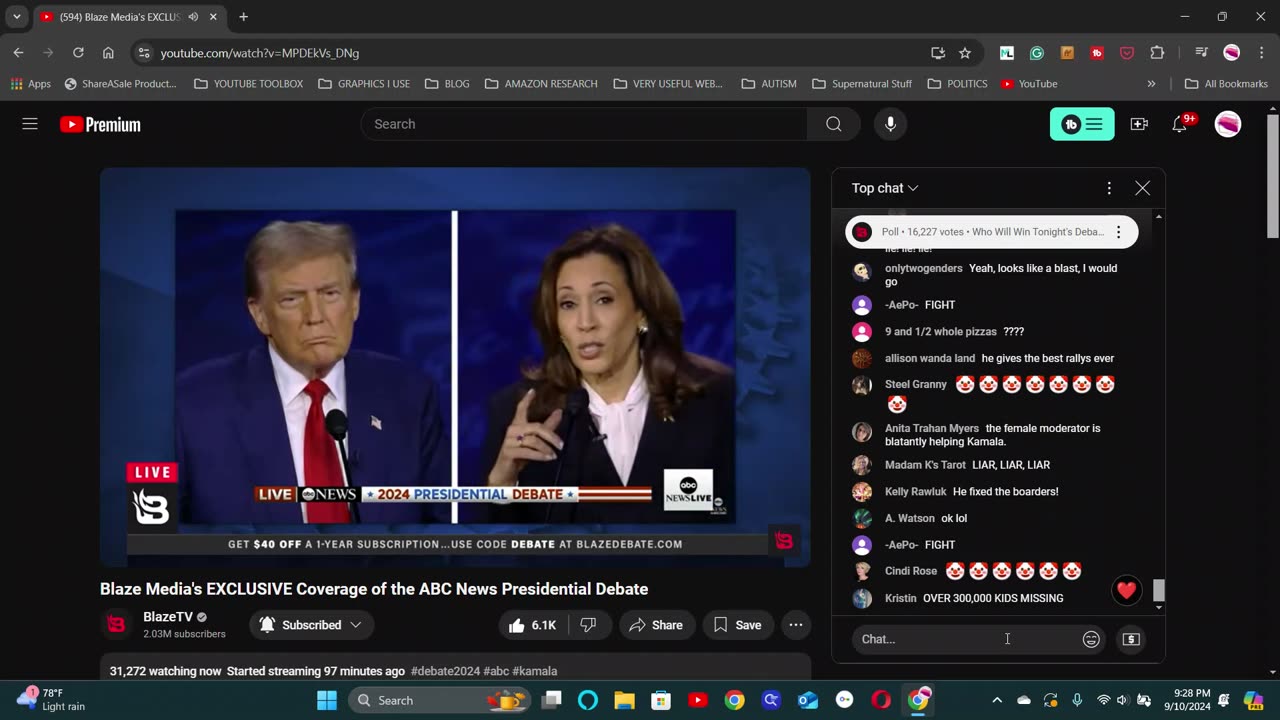Open the Pocket extension icon

pos(1127,53)
